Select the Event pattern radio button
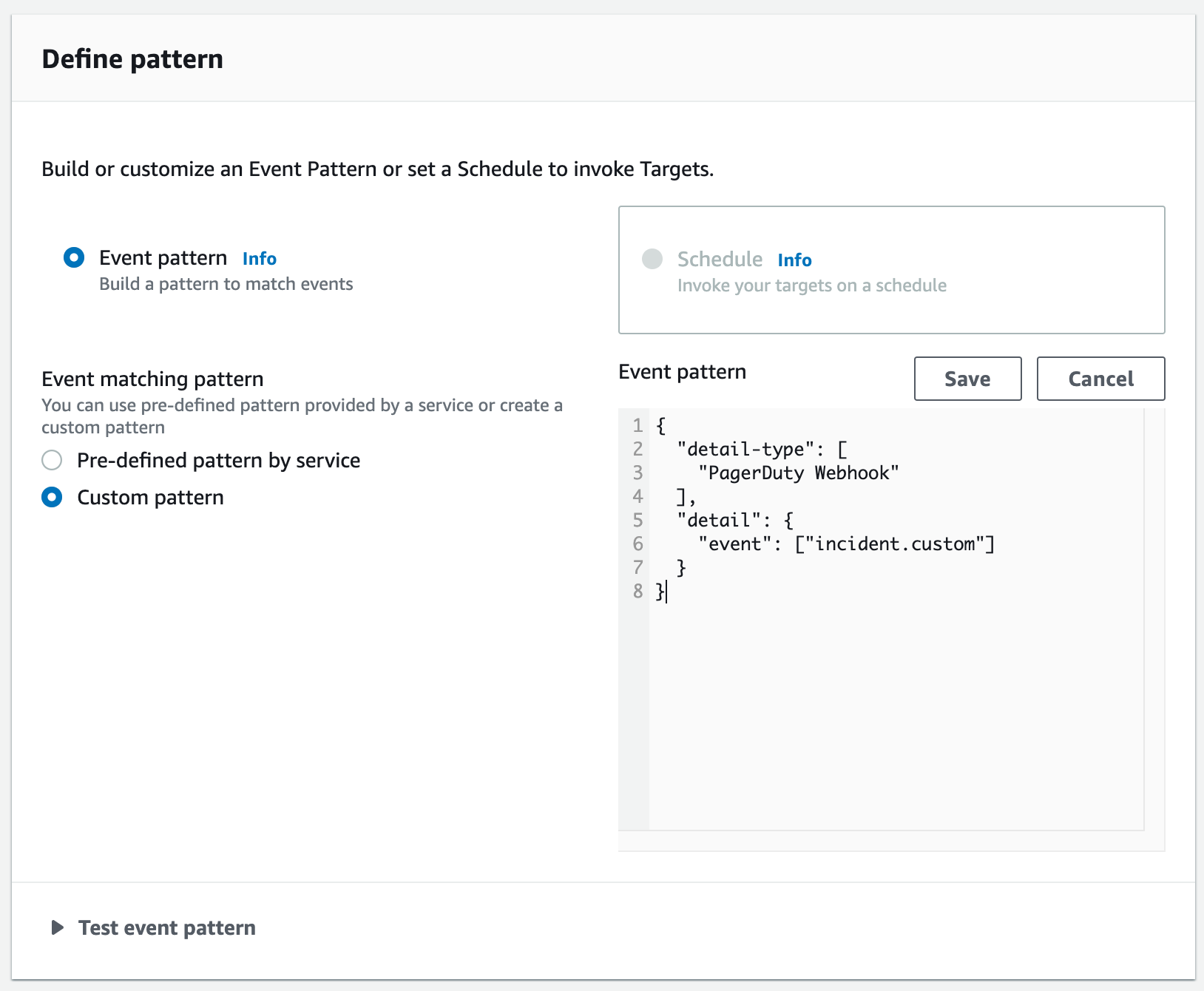 click(74, 257)
